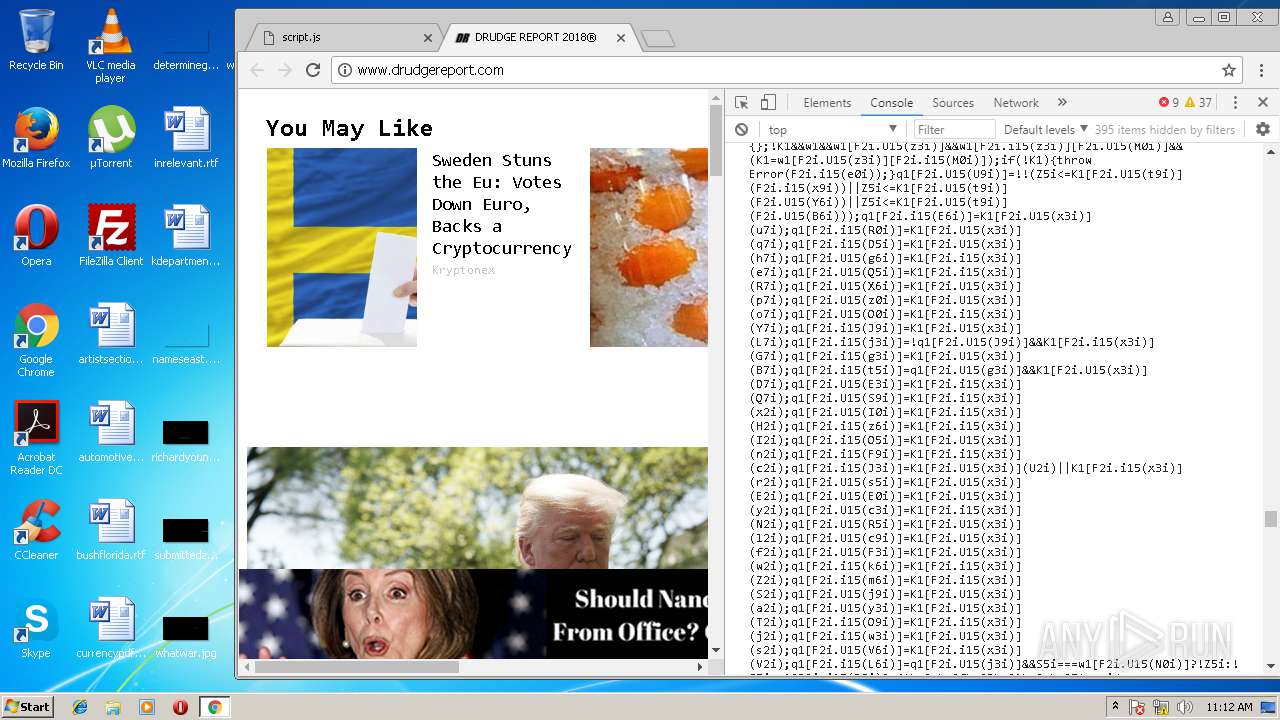This screenshot has width=1280, height=720.
Task: Click the orange crystals article thumbnail
Action: pyautogui.click(x=648, y=247)
